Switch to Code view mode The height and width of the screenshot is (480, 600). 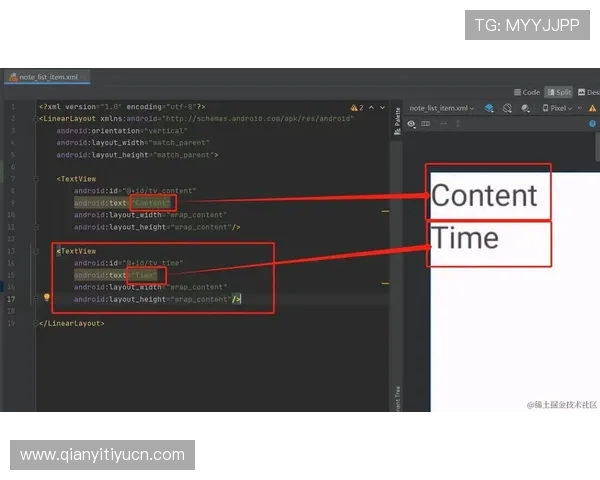527,92
